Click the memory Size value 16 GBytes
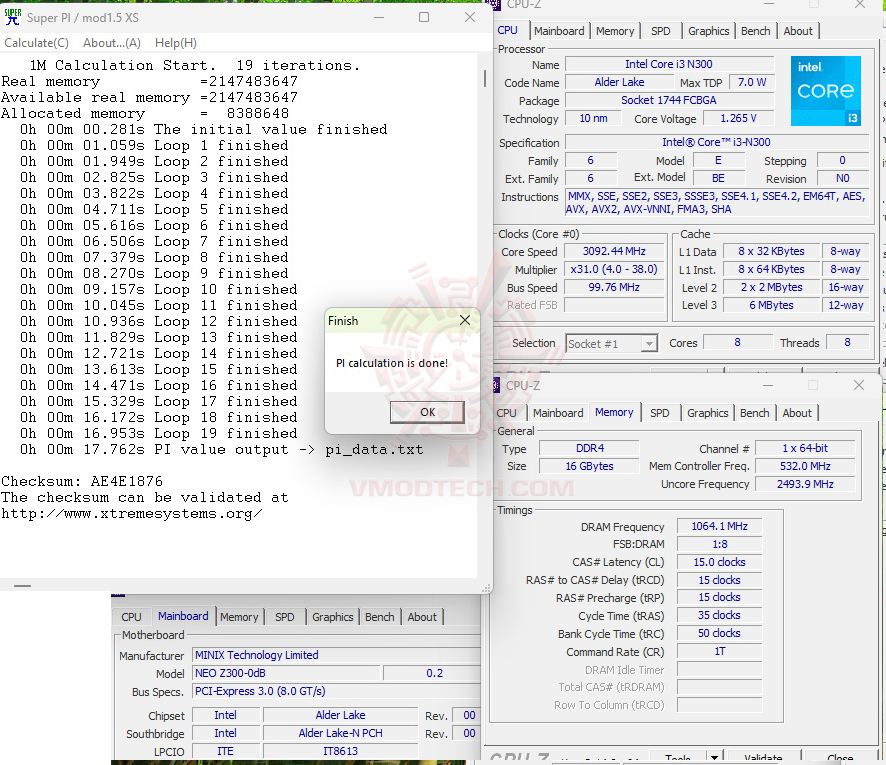 (589, 467)
